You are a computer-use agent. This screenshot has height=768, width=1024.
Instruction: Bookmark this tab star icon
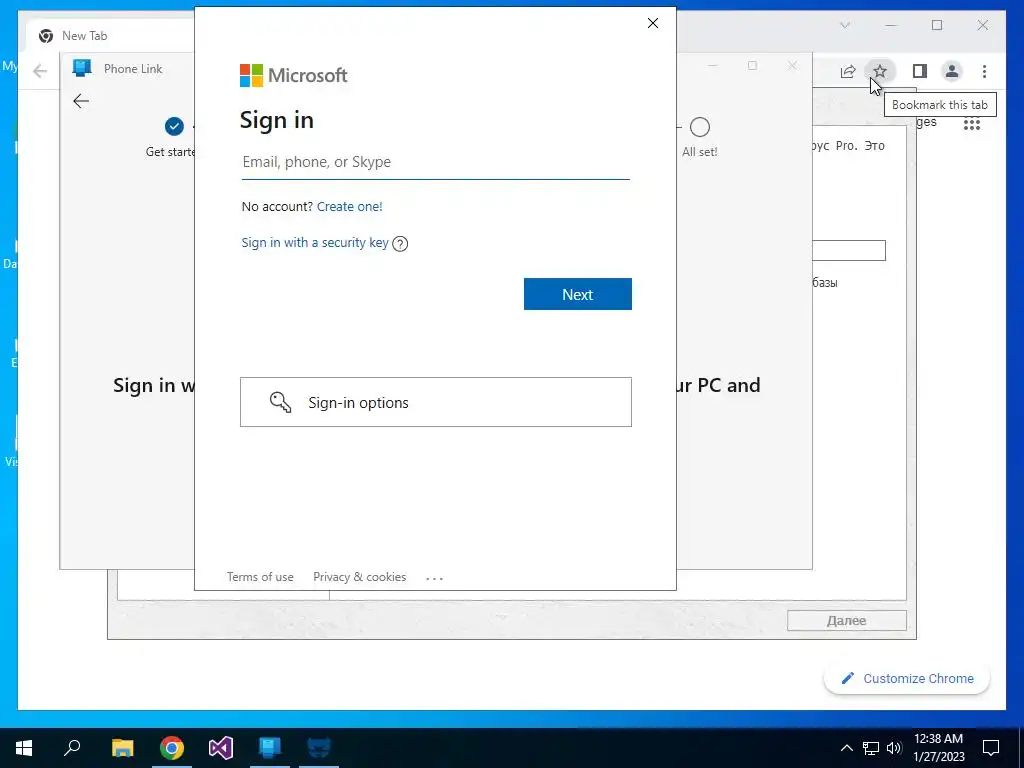coord(880,71)
